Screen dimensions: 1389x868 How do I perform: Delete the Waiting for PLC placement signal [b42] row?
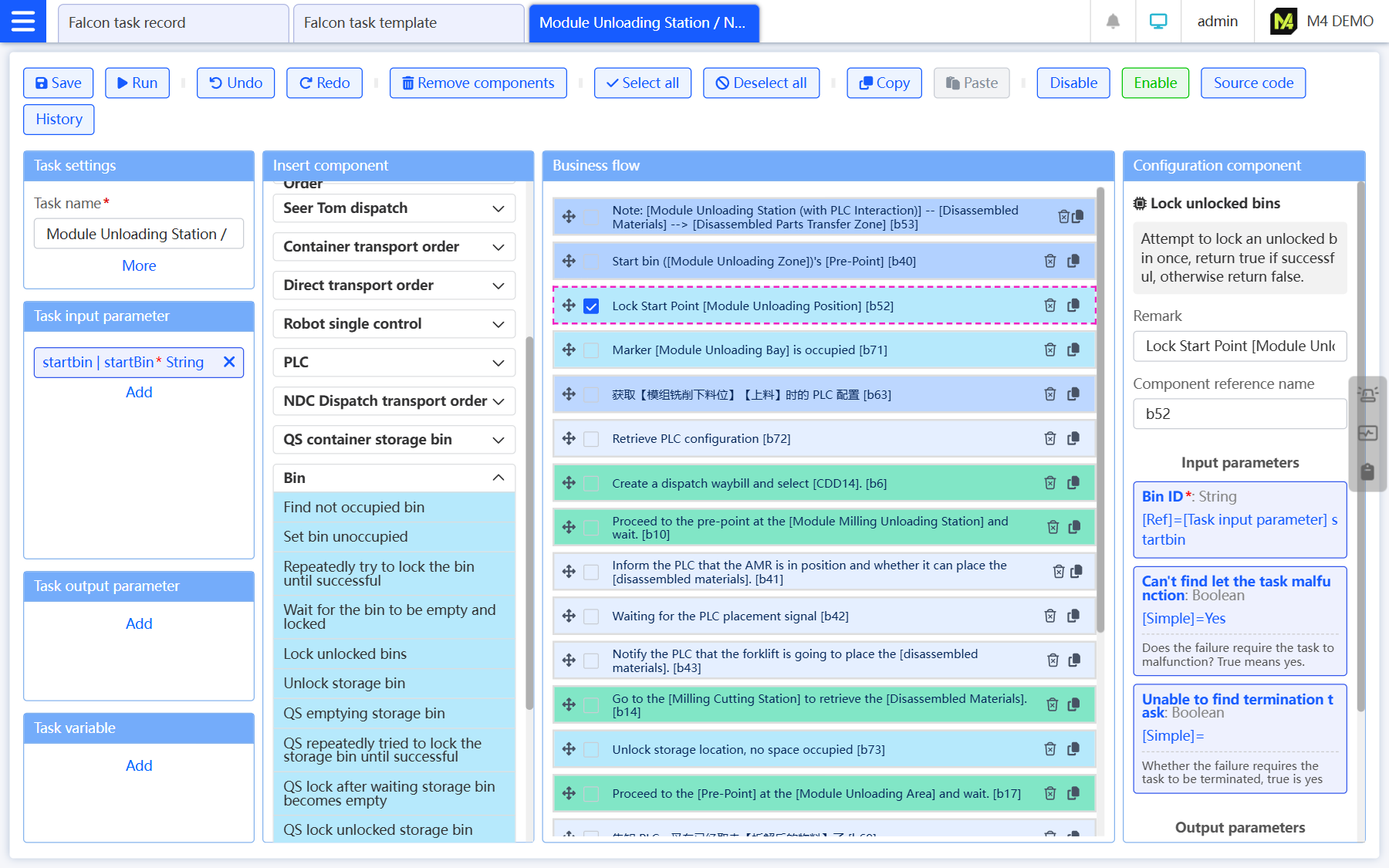tap(1050, 616)
